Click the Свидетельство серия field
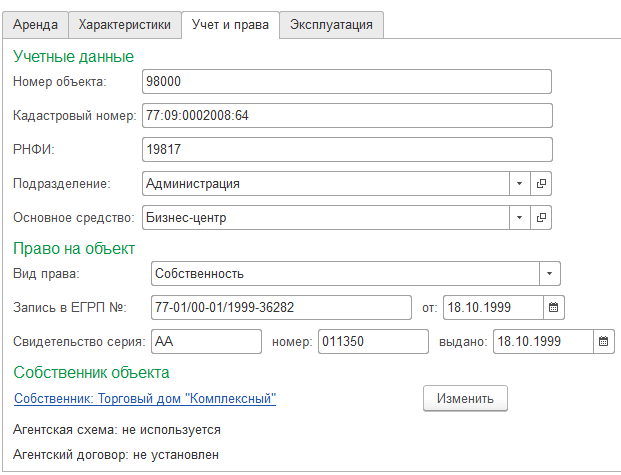 tap(206, 341)
